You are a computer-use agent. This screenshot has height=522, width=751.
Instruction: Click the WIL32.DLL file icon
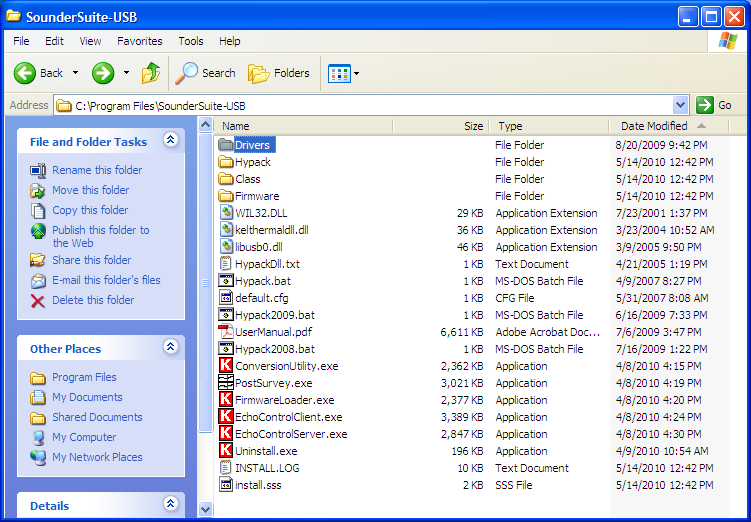tap(226, 213)
